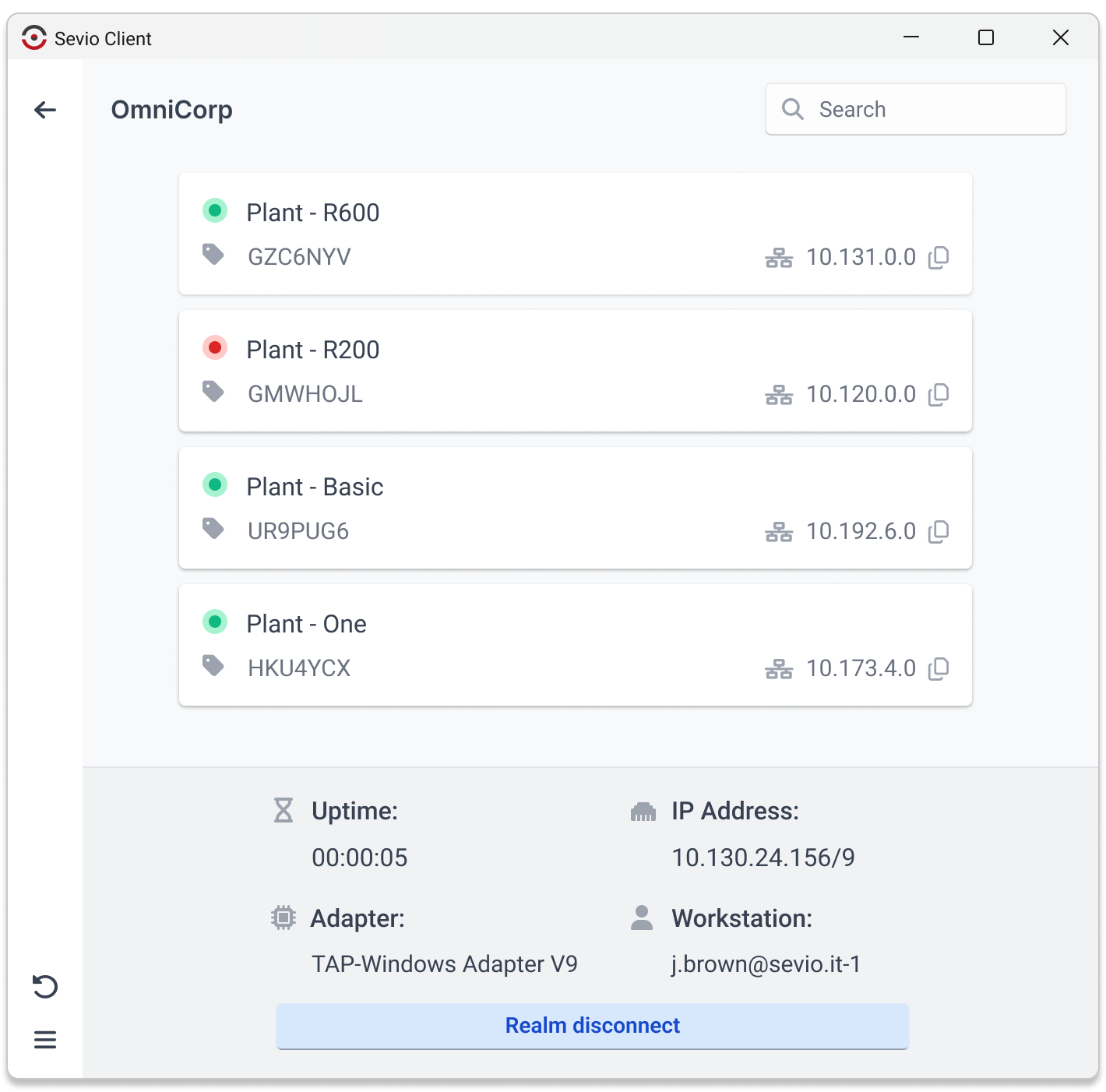The image size is (1106, 1092).
Task: Close the Sevio Client window
Action: (x=1061, y=37)
